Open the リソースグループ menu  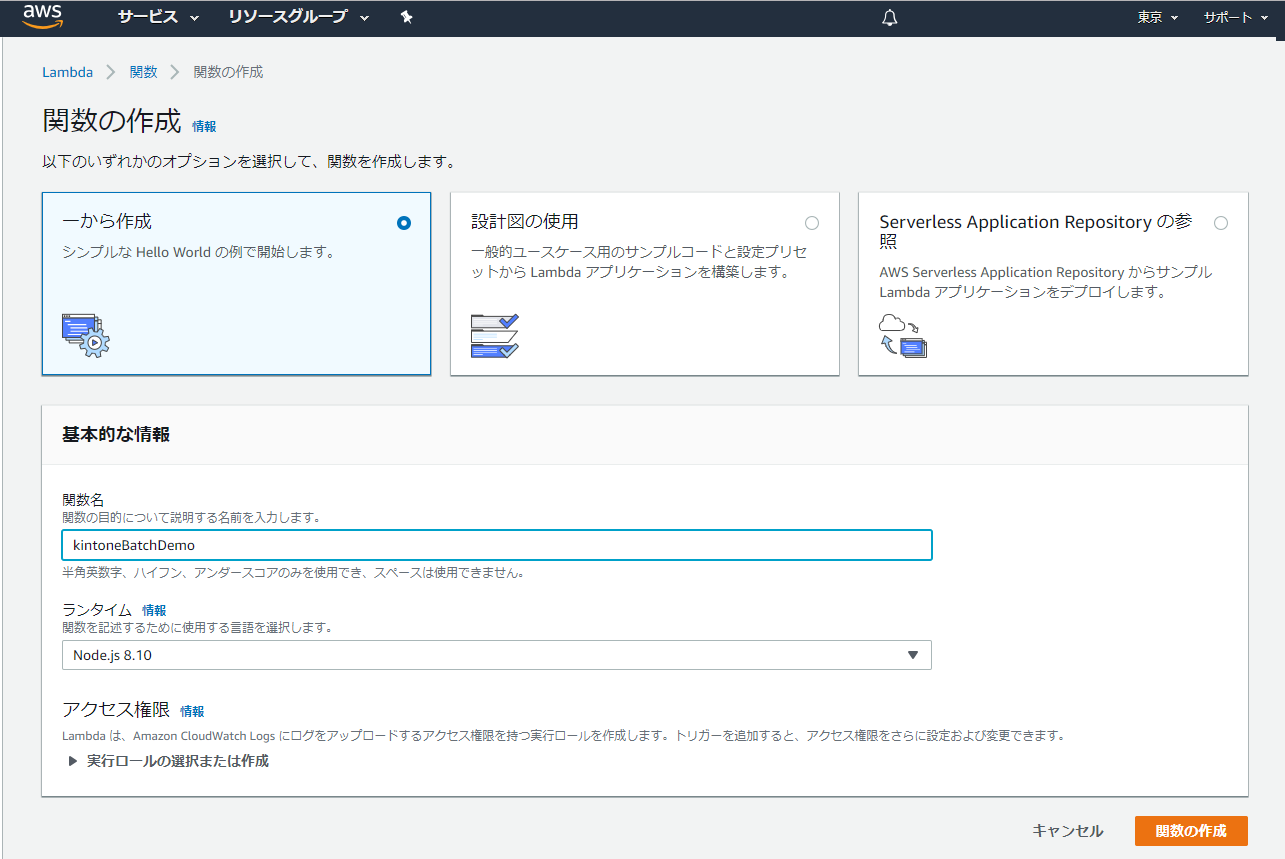298,17
